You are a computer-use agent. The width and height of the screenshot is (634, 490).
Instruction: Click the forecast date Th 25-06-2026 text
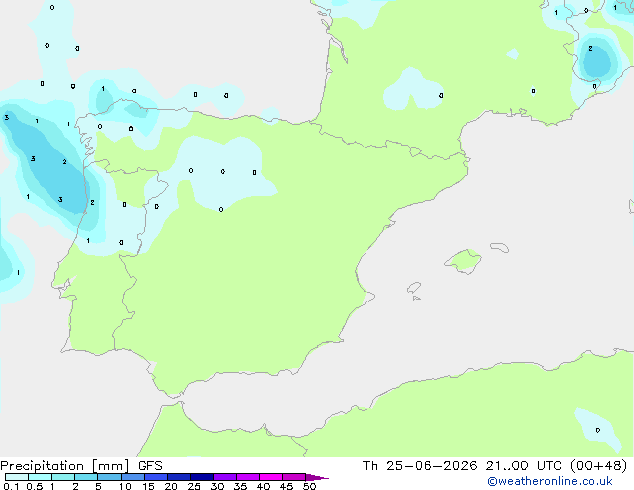[420, 466]
